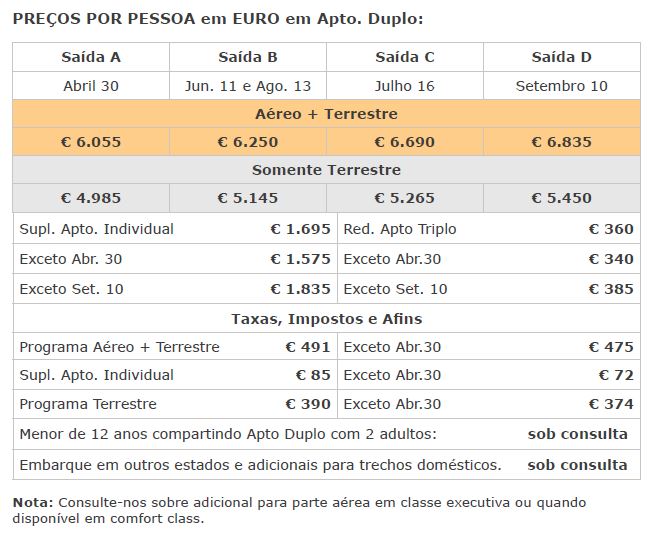Click the Taxas, Impostos e Afins heading
The image size is (658, 537).
(326, 319)
